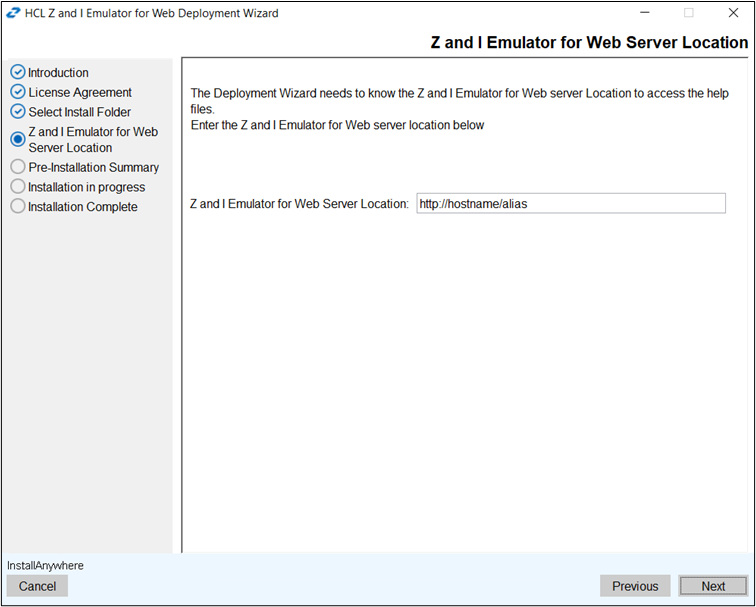Select the Installation Complete step label

(82, 207)
